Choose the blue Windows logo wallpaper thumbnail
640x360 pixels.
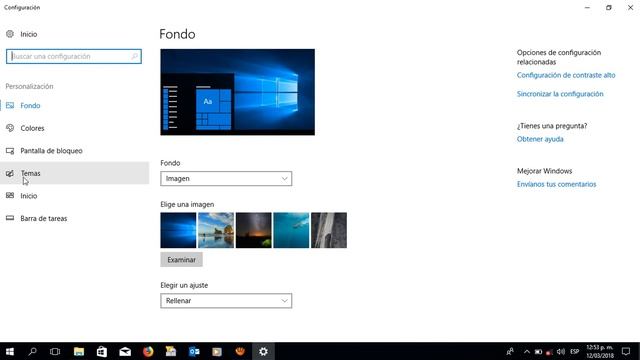178,230
